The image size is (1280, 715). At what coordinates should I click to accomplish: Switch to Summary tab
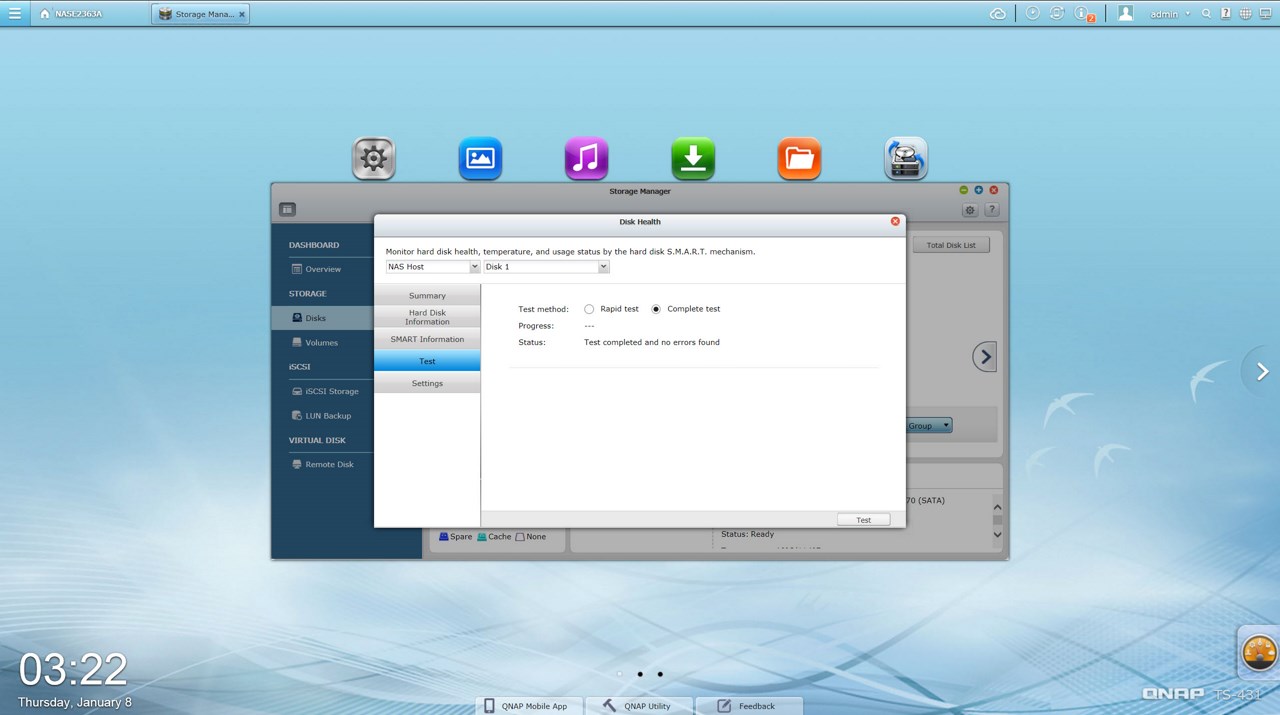[427, 295]
